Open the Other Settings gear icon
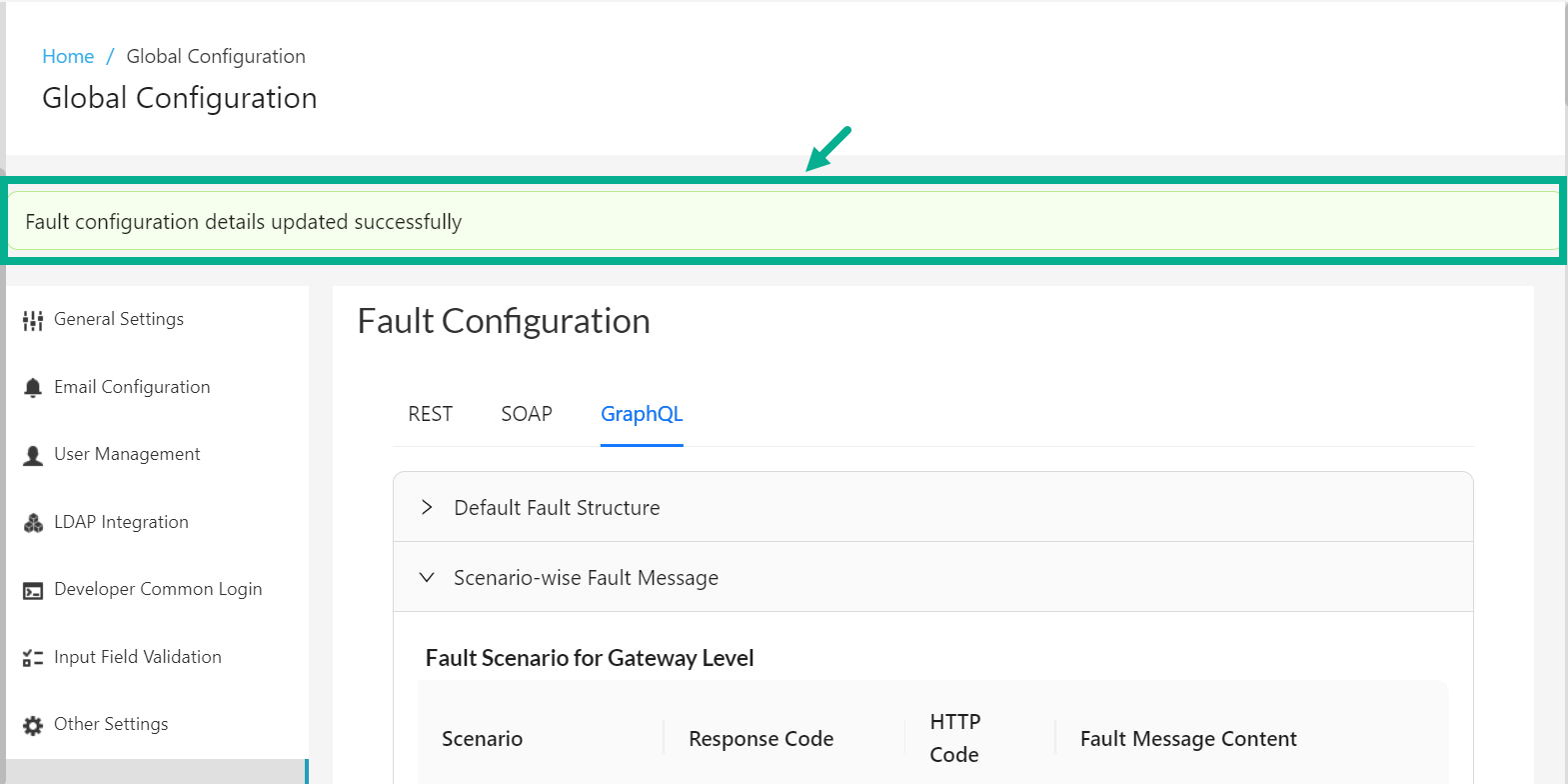Viewport: 1568px width, 784px height. click(33, 723)
